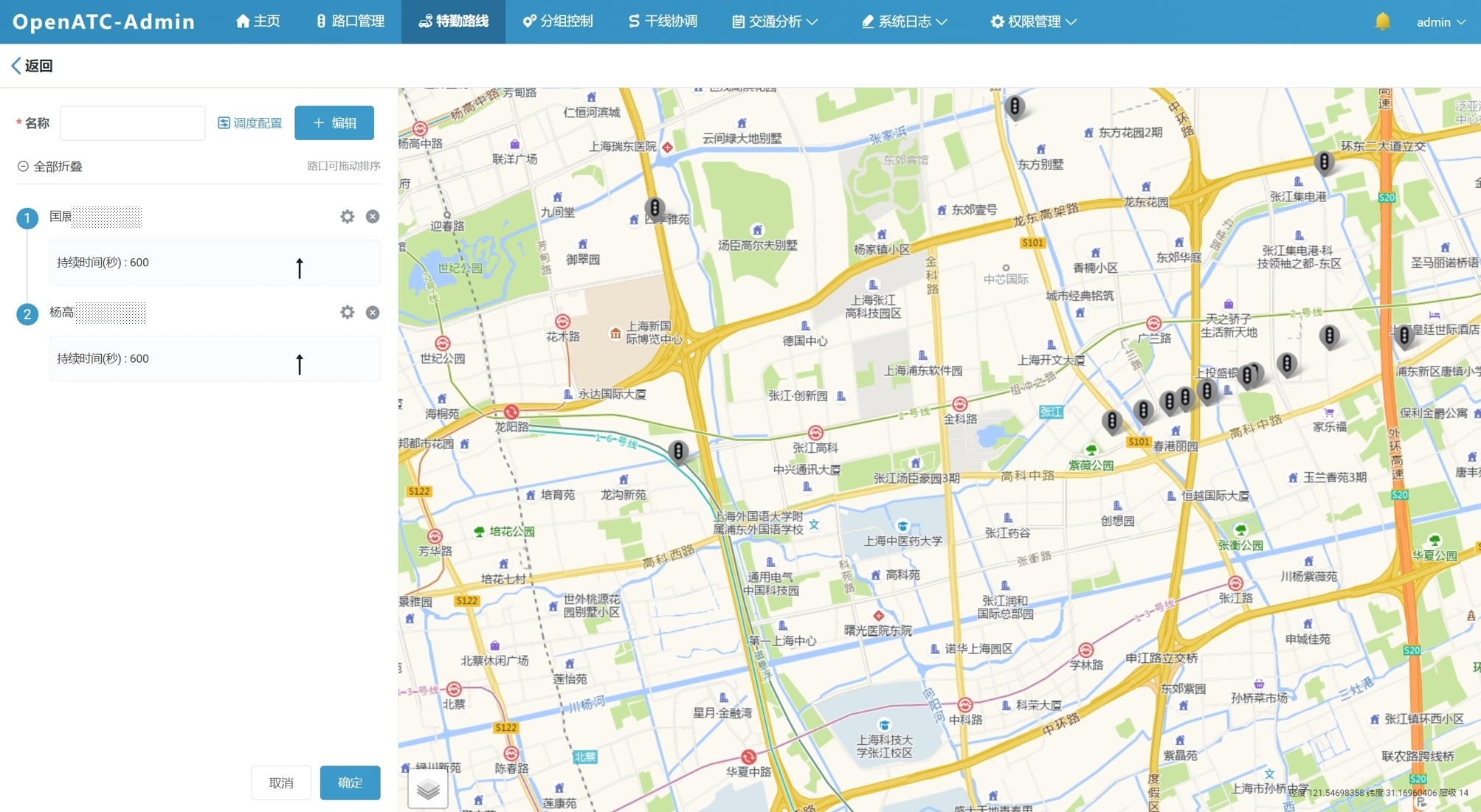Open the 调度配置 link
Image resolution: width=1481 pixels, height=812 pixels.
click(x=250, y=123)
